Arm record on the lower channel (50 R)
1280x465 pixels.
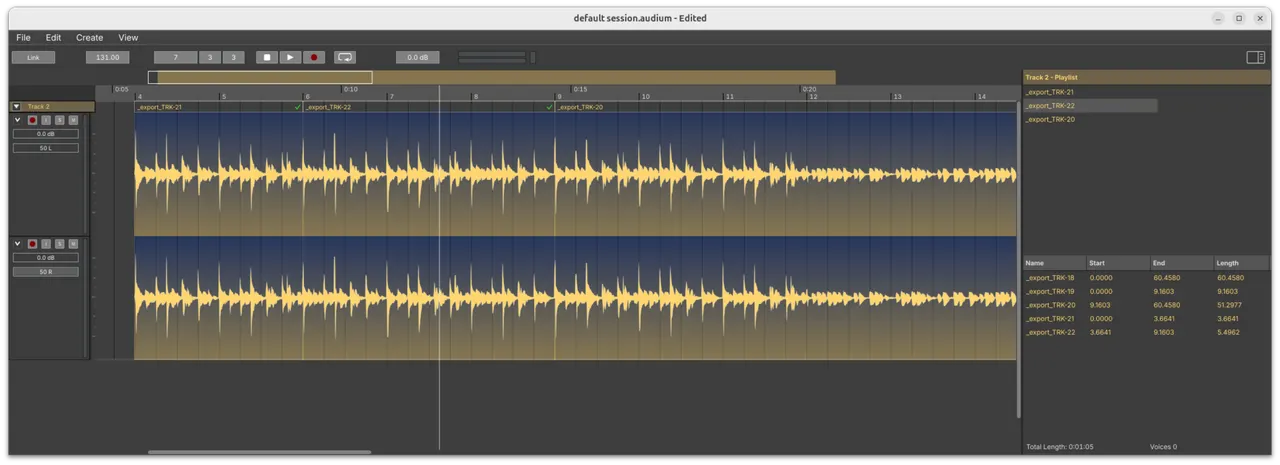pos(32,244)
